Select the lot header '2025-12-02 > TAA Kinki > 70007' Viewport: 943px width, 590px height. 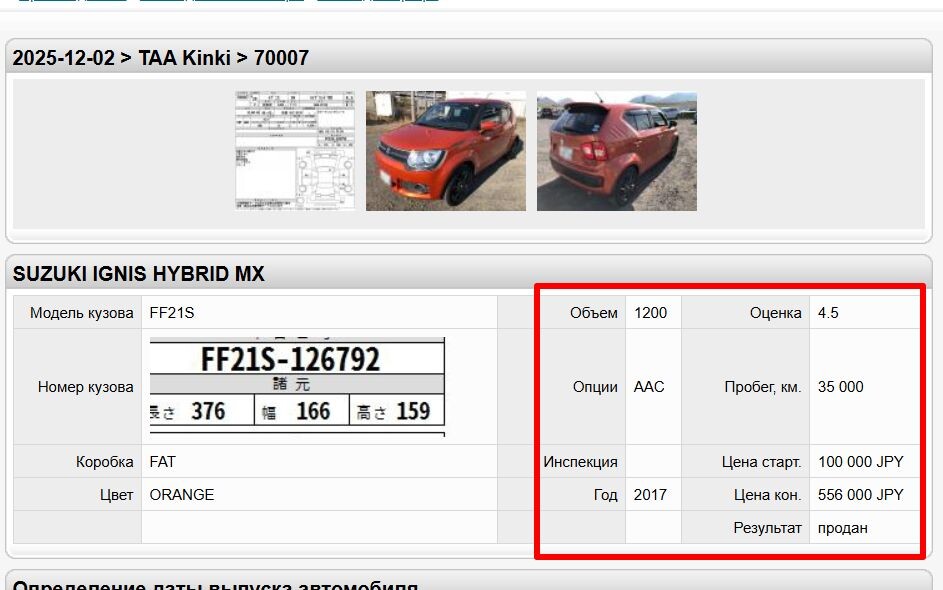tap(161, 58)
